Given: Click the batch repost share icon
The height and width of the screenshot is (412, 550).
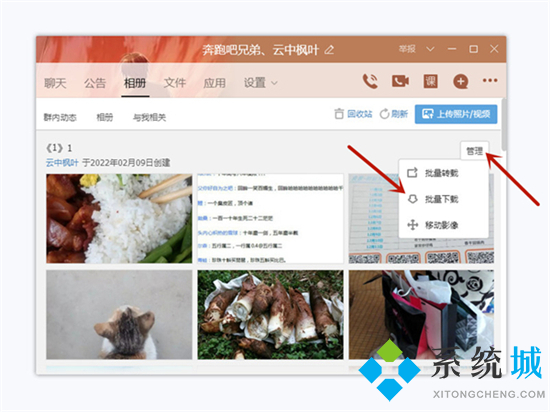Looking at the screenshot, I should pos(412,173).
